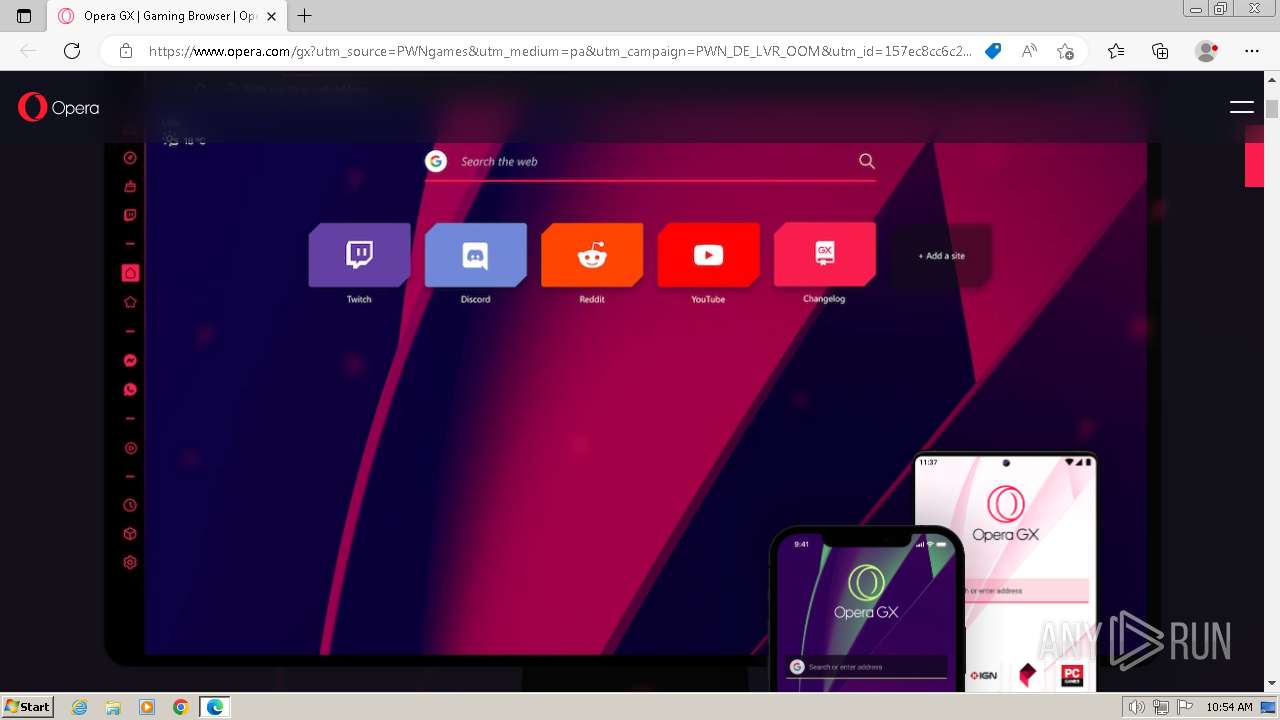The height and width of the screenshot is (720, 1280).
Task: View site information lock icon
Action: click(126, 51)
